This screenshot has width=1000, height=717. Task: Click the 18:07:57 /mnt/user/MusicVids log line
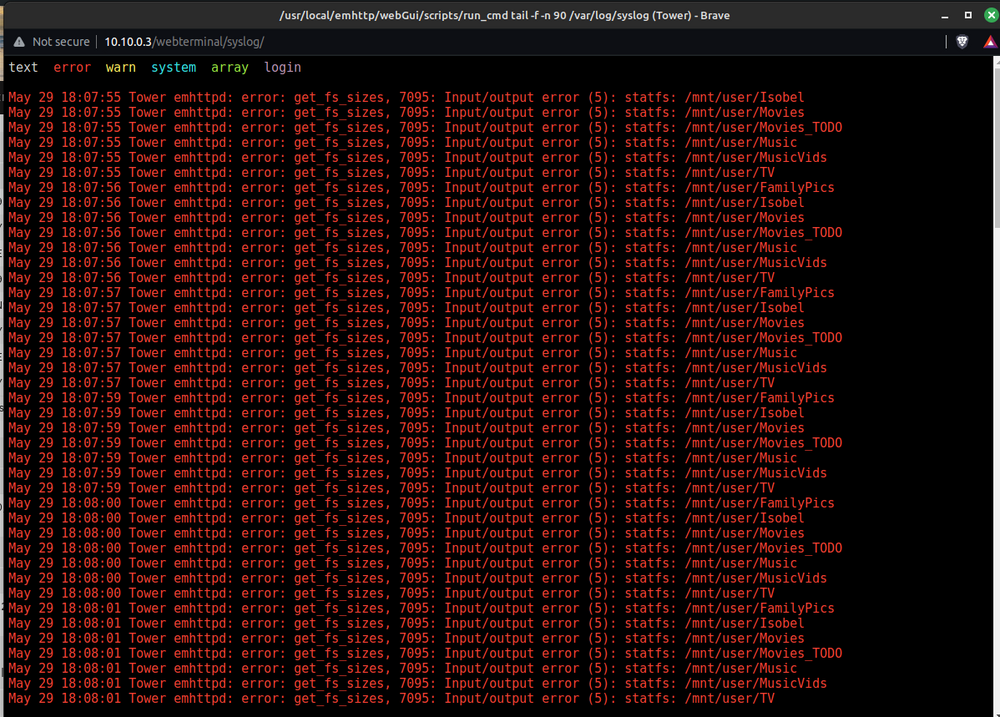click(417, 367)
